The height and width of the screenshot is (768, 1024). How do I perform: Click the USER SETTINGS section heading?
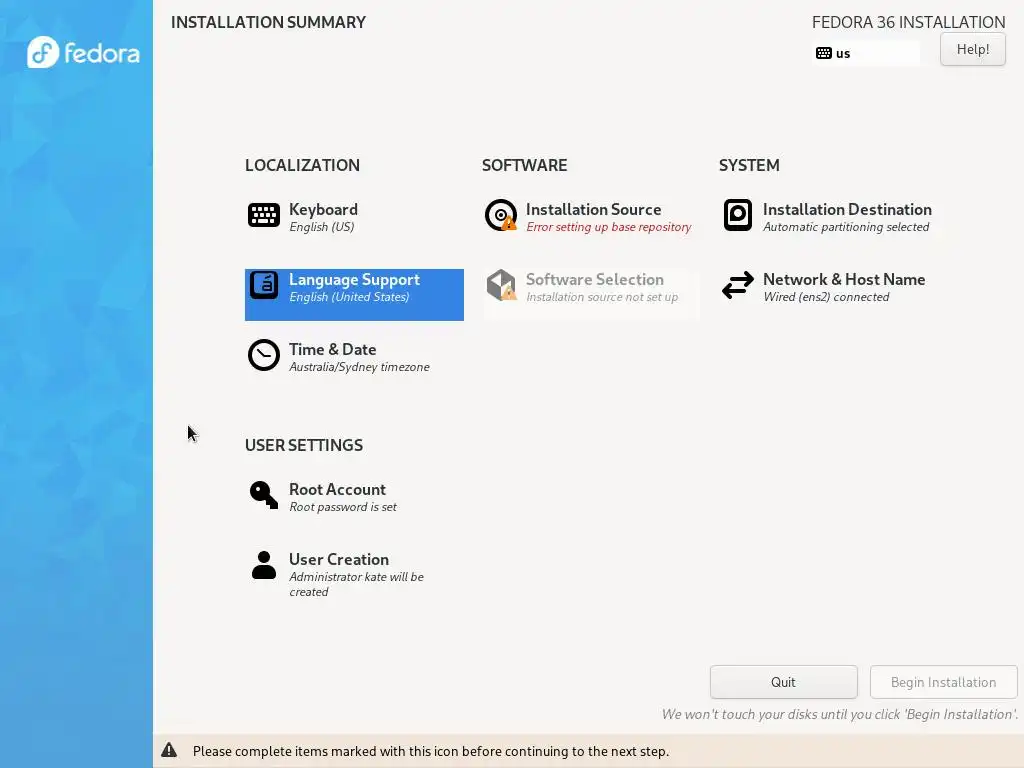pyautogui.click(x=304, y=445)
